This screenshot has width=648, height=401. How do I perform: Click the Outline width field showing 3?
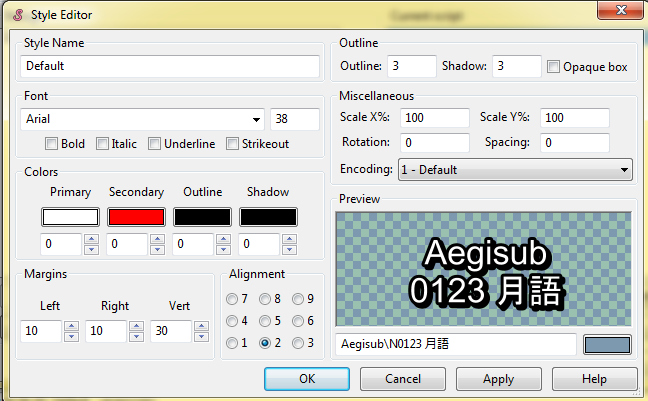click(x=412, y=66)
